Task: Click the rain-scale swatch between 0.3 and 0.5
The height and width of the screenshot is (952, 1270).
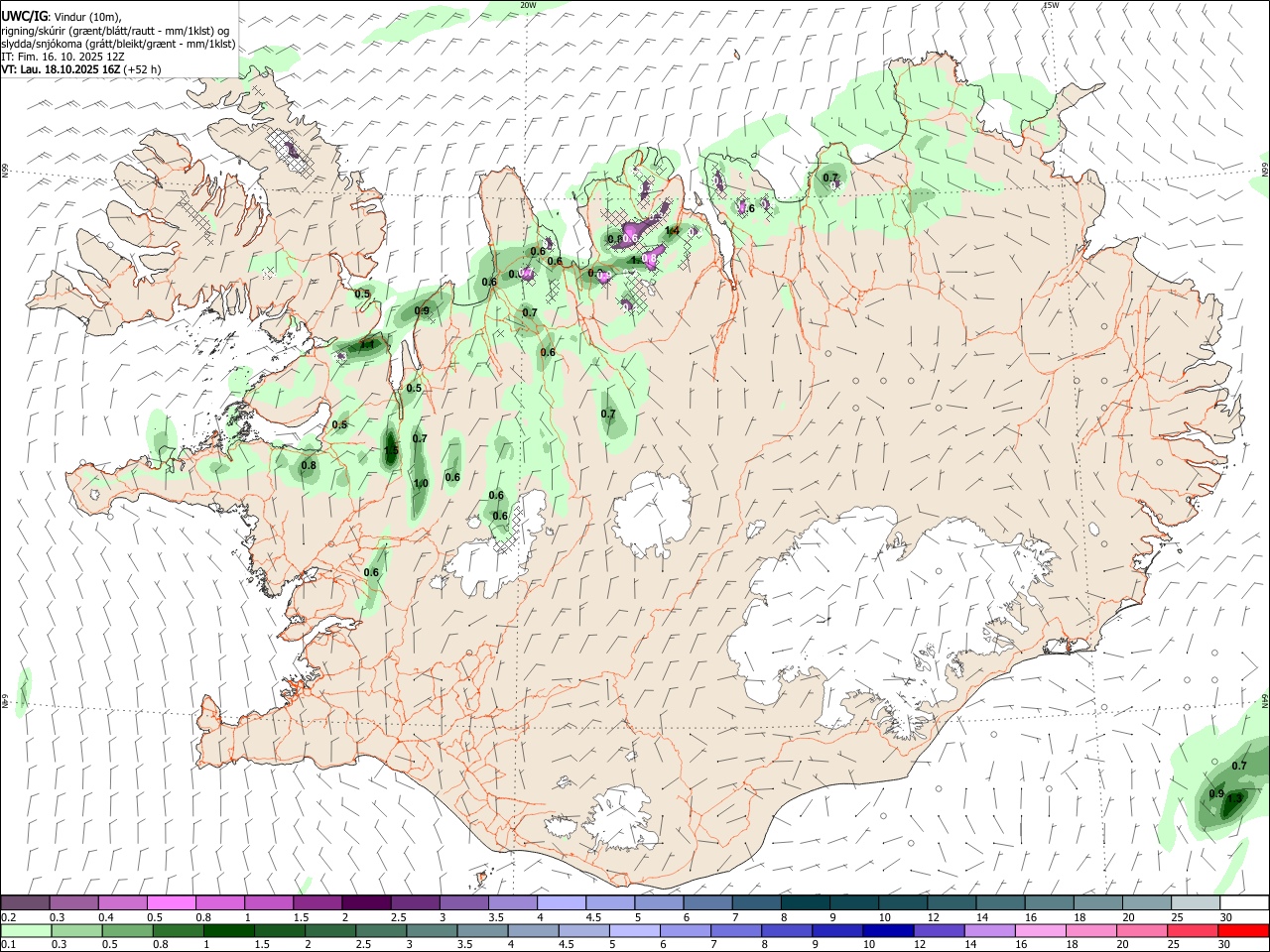Action: [76, 930]
